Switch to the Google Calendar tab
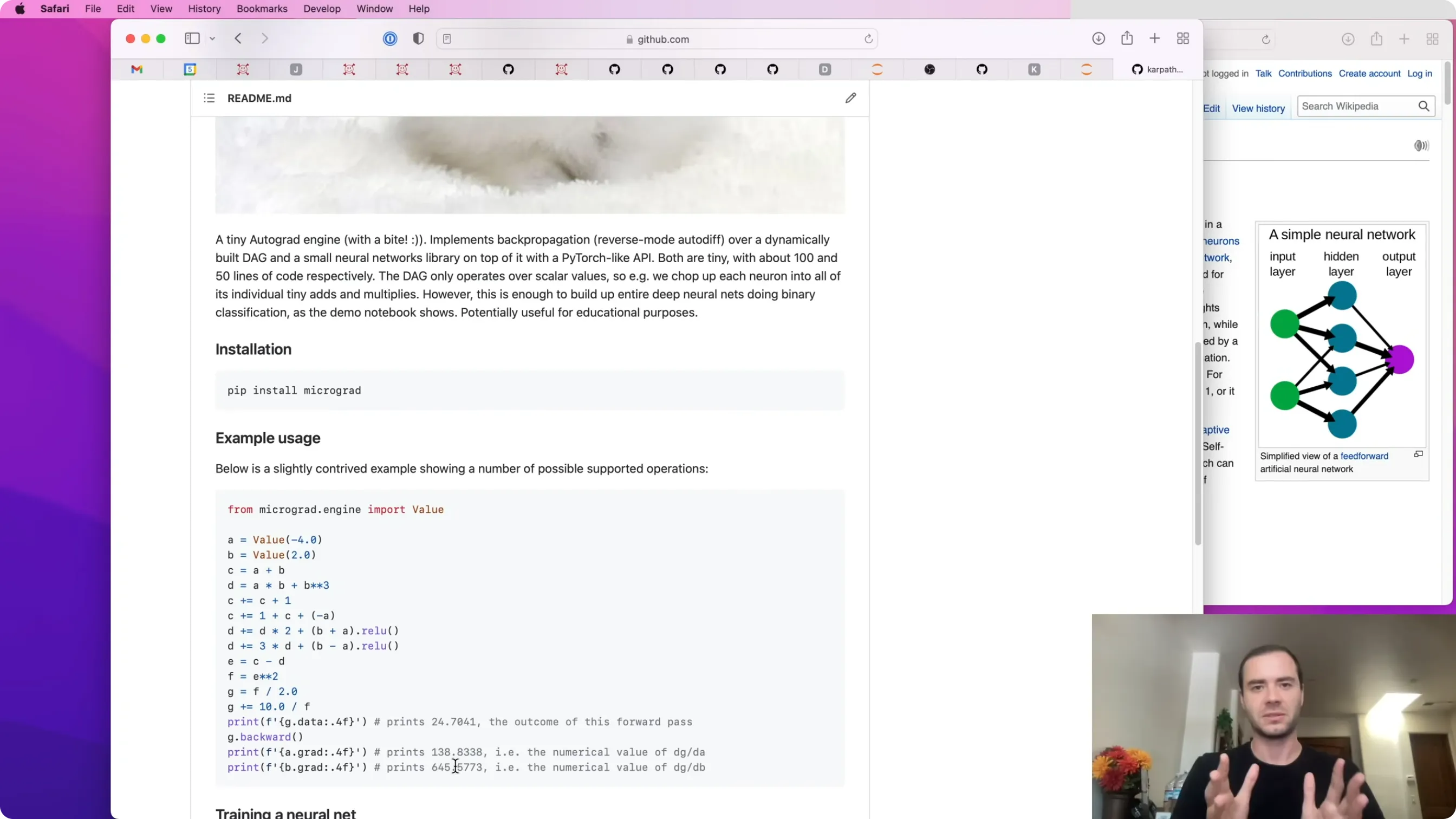Viewport: 1456px width, 819px height. point(190,69)
